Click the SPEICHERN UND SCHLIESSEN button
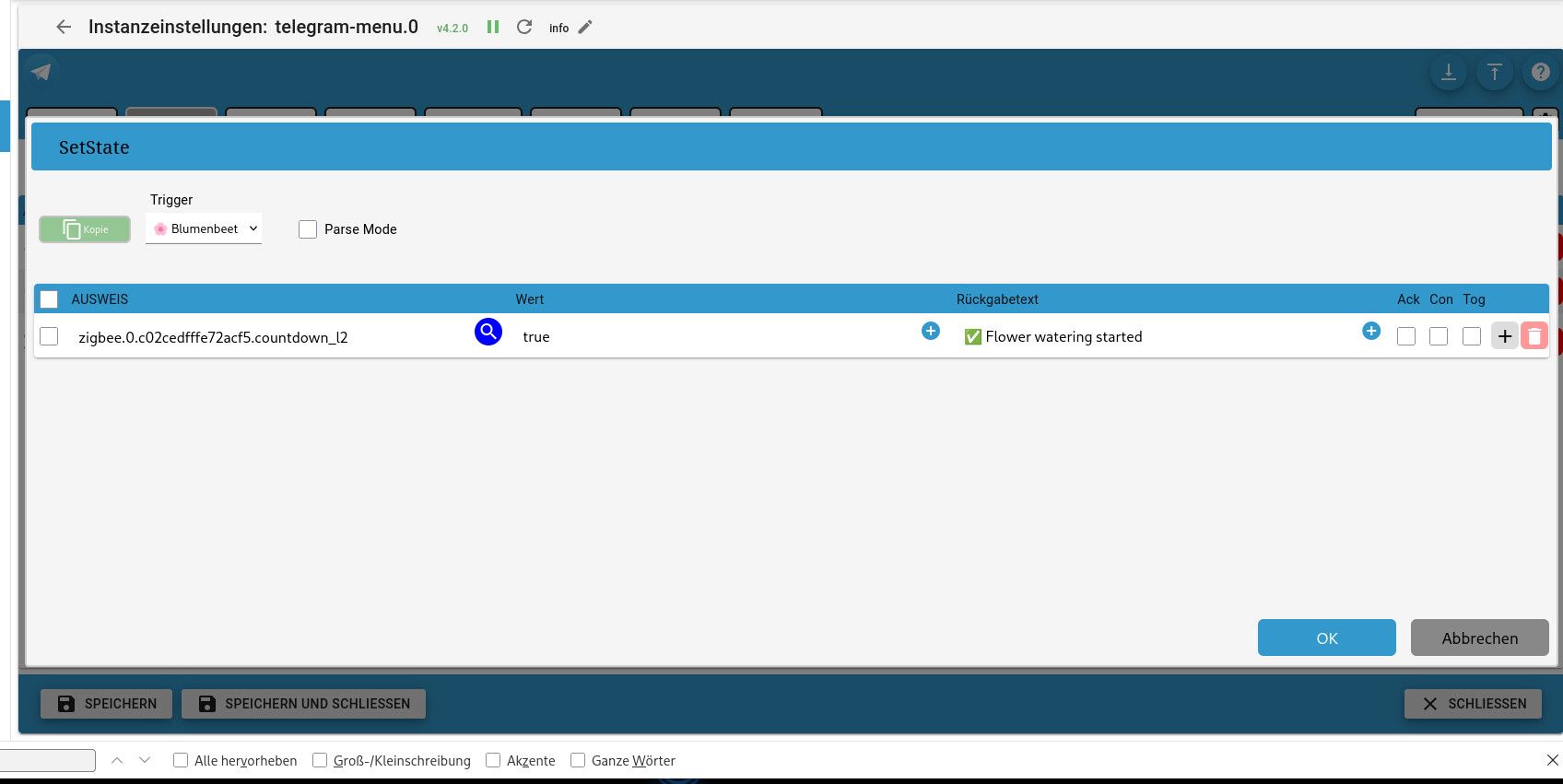The width and height of the screenshot is (1563, 784). click(x=303, y=704)
